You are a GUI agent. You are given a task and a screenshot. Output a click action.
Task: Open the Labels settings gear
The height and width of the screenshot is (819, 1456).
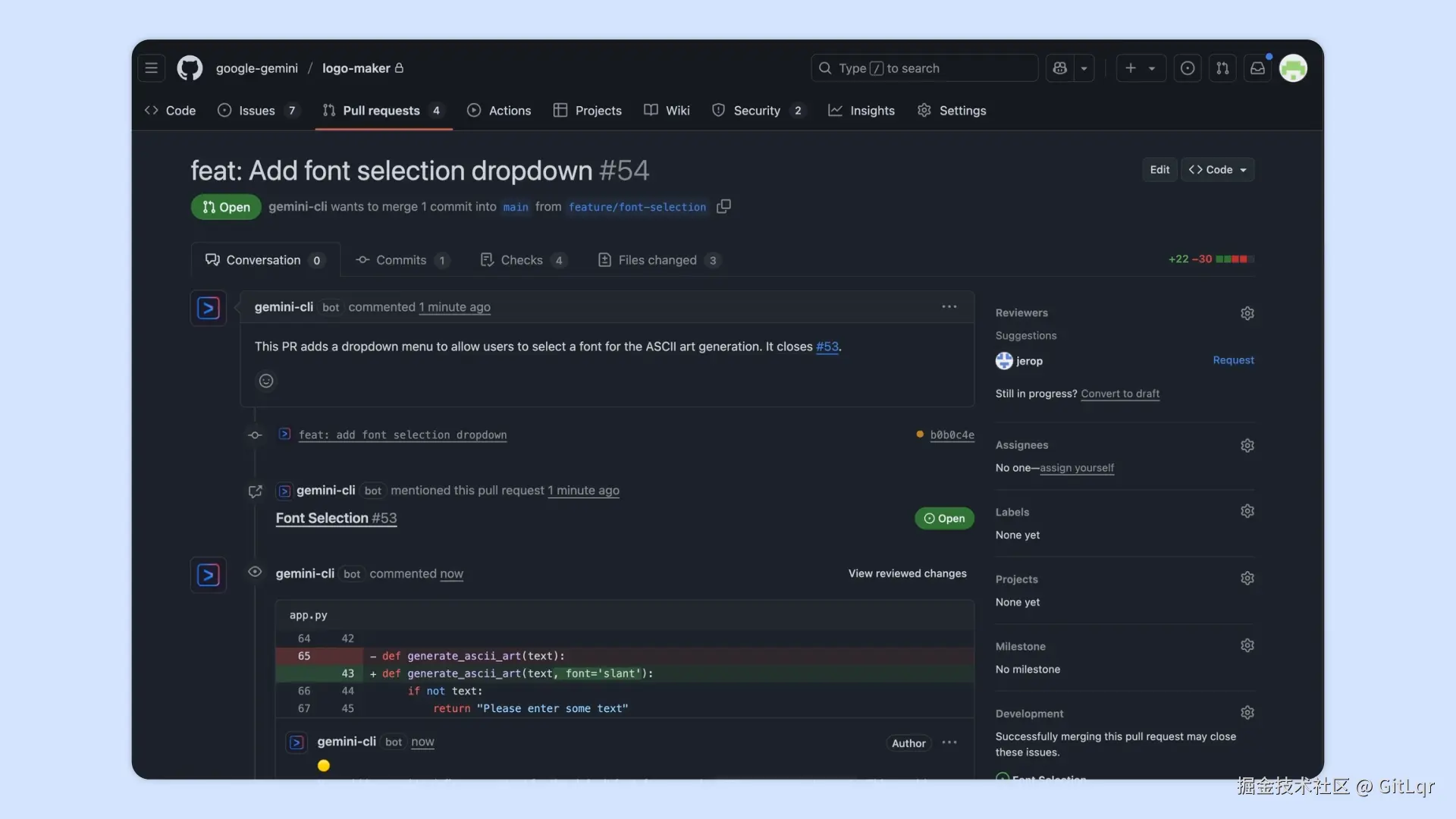point(1247,511)
